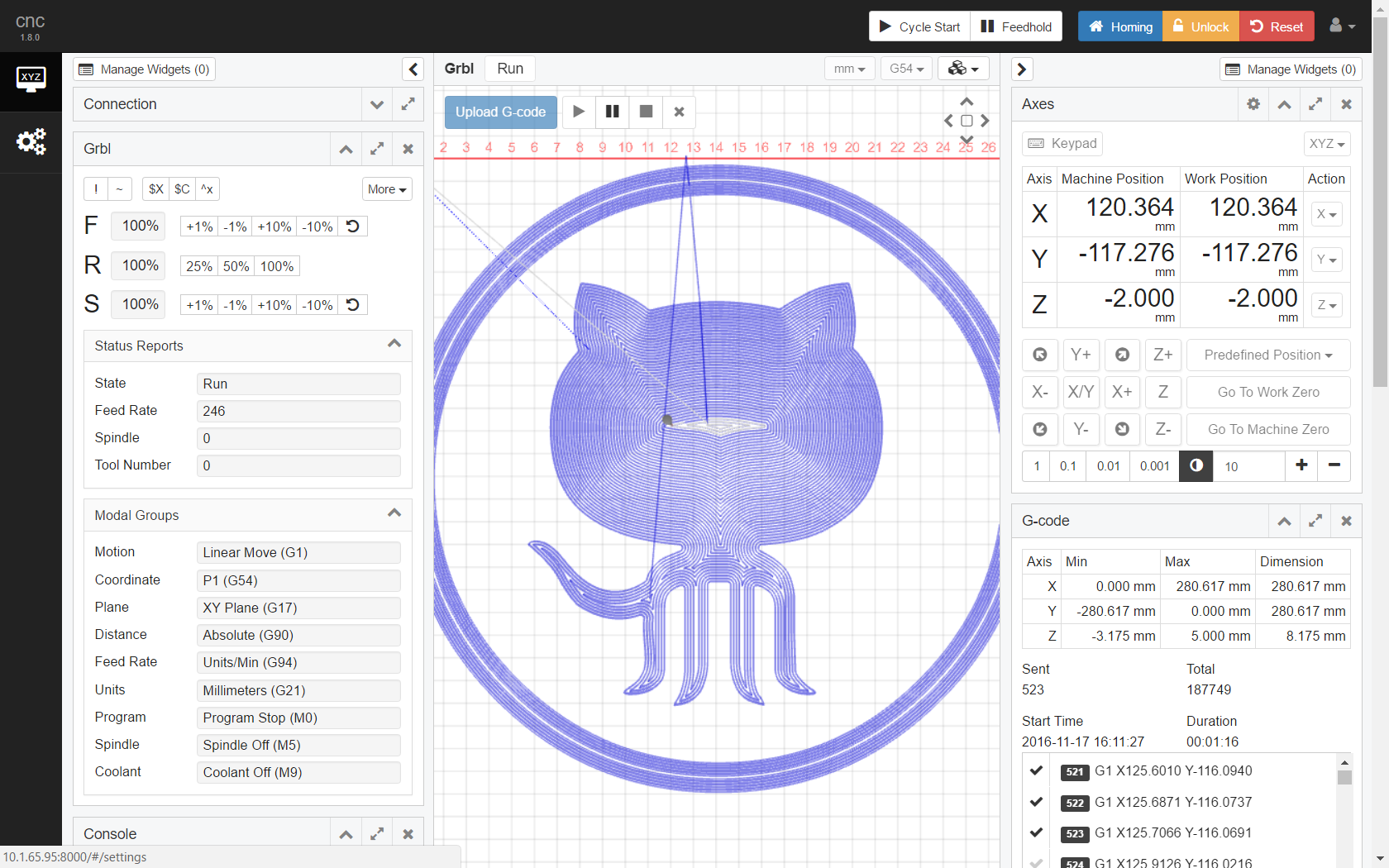
Task: Pan the visualizer camera up
Action: (967, 102)
